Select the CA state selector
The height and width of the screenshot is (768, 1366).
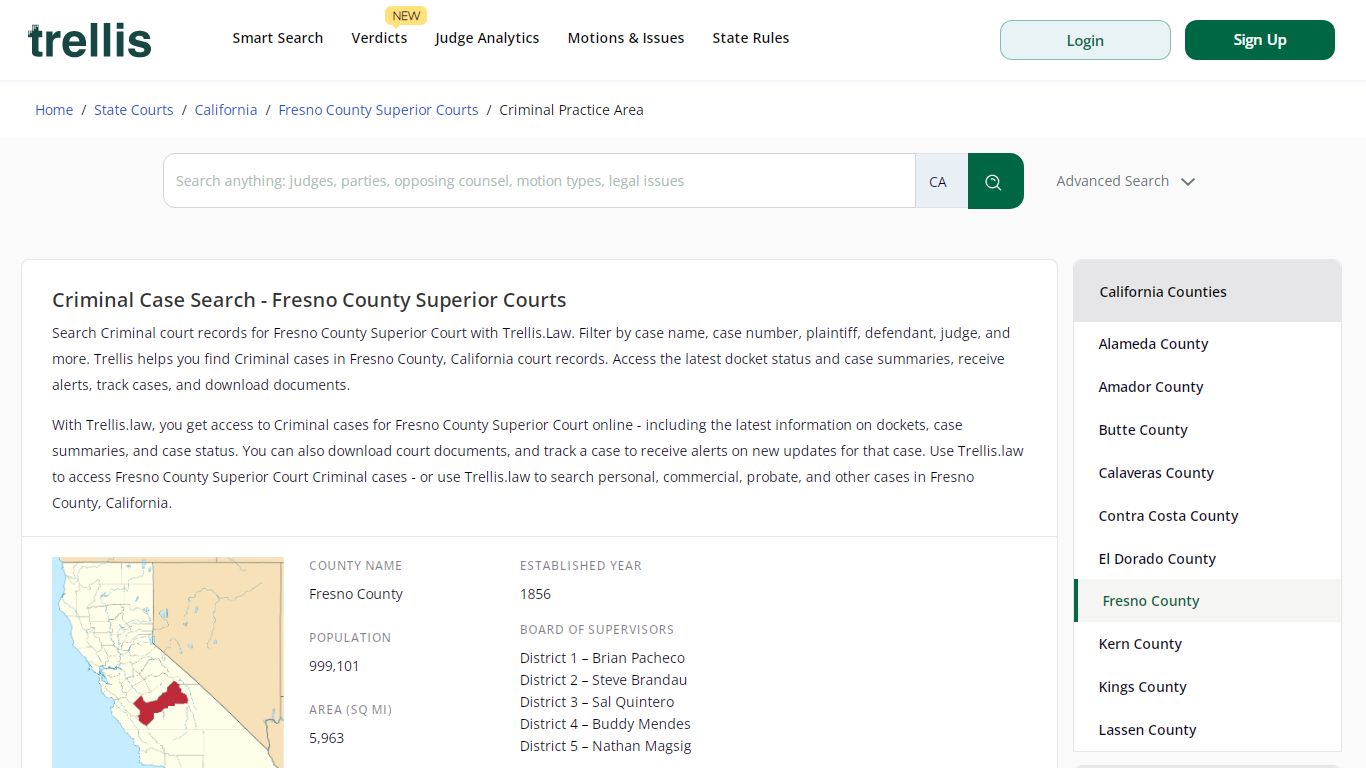point(941,181)
